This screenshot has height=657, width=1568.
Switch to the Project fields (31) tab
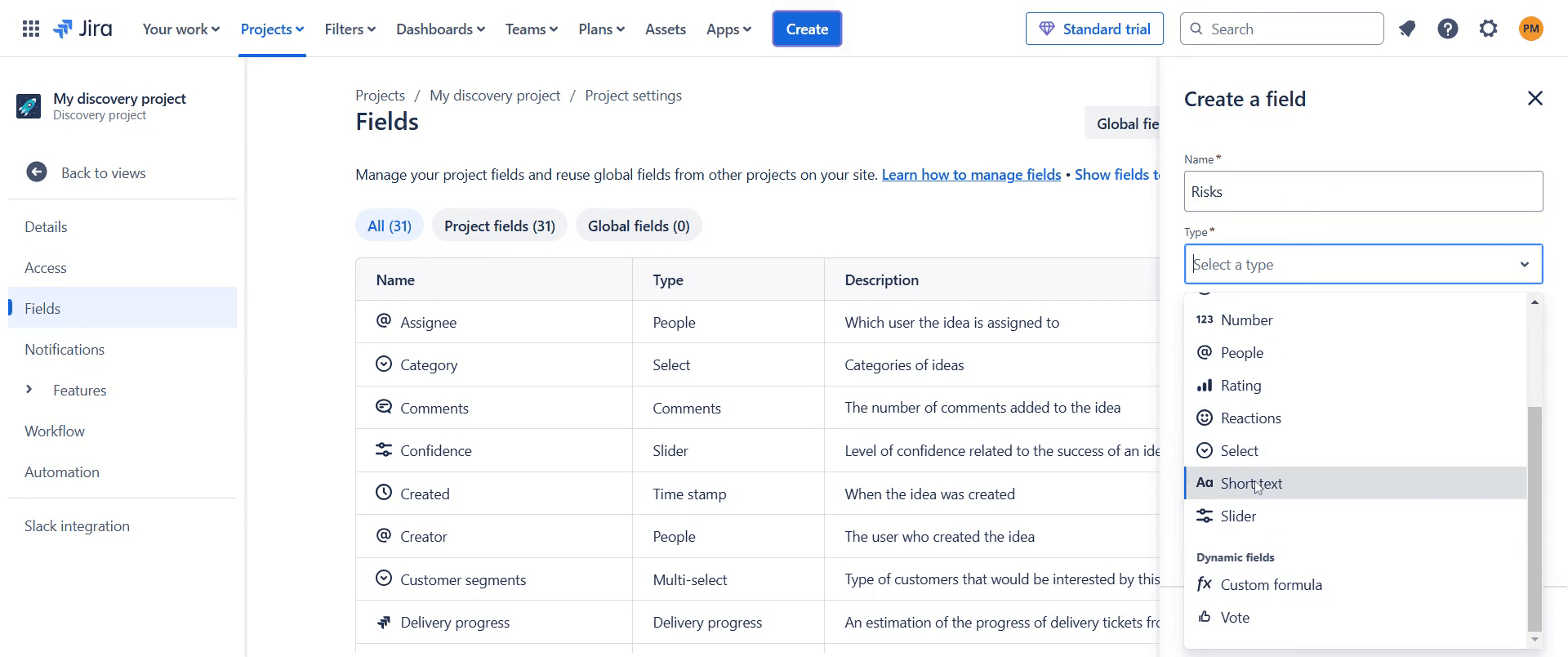(500, 226)
